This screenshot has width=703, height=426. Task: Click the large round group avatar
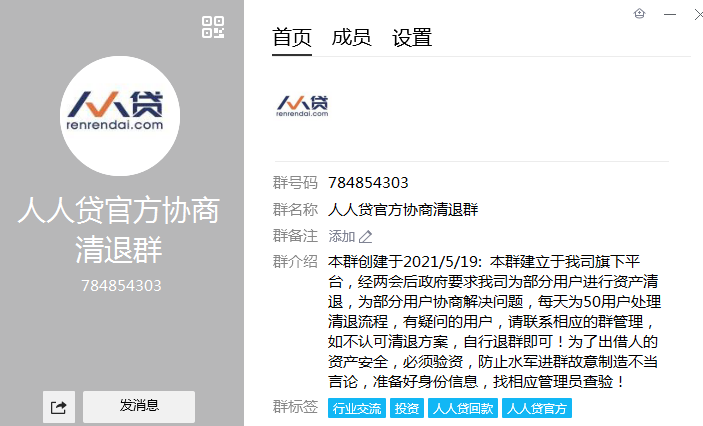120,116
